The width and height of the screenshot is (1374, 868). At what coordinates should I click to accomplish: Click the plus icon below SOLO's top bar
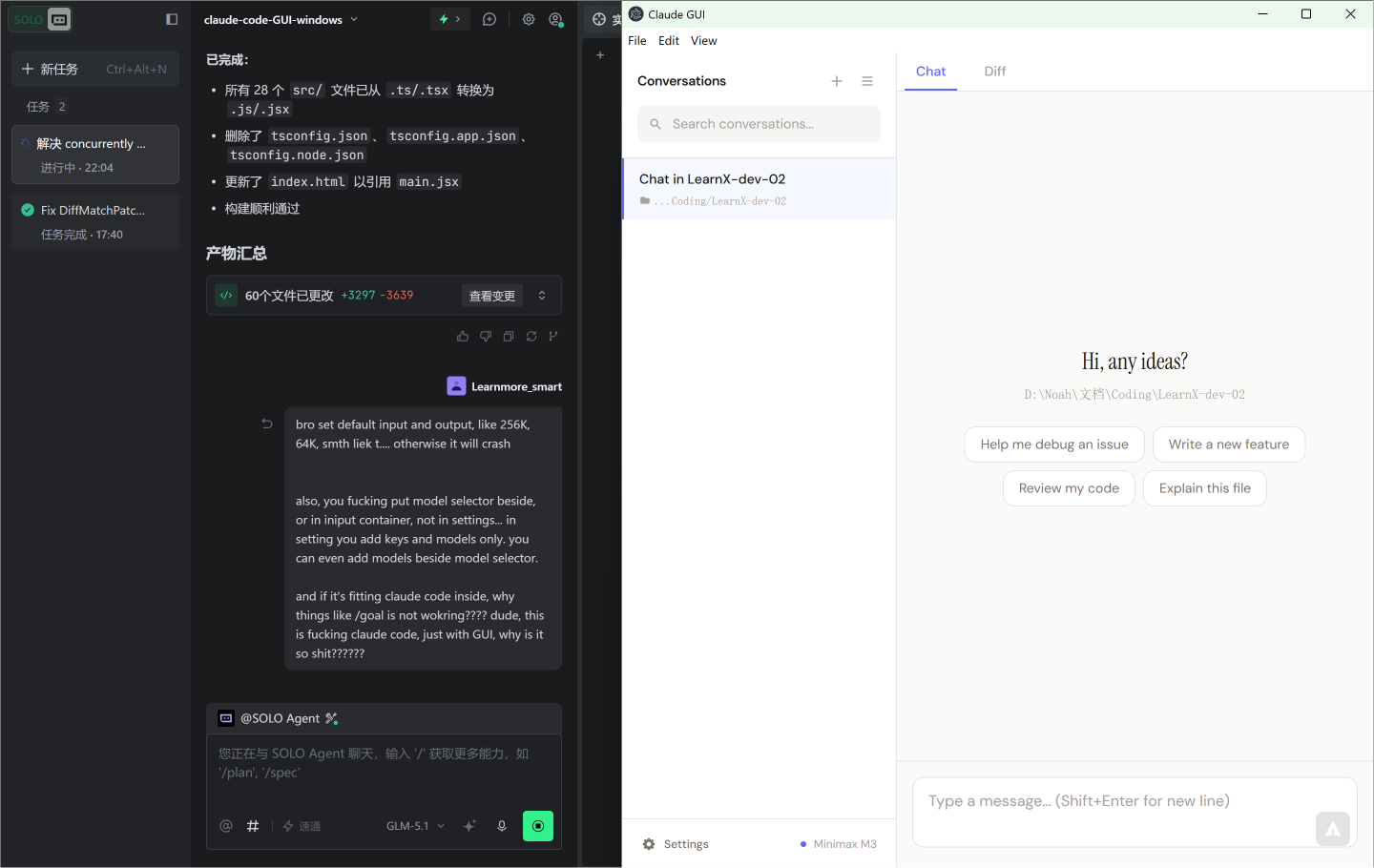[x=600, y=55]
